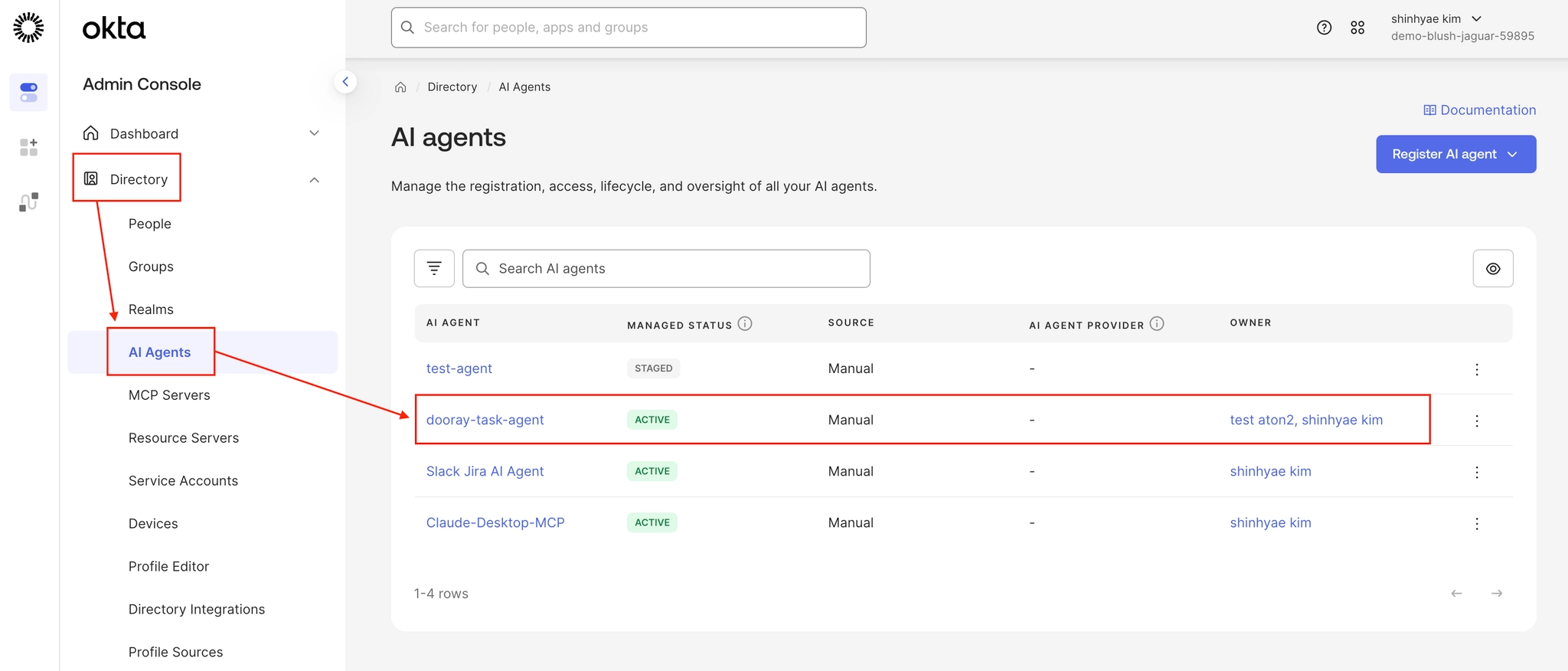Click the SOURCE column header

851,322
